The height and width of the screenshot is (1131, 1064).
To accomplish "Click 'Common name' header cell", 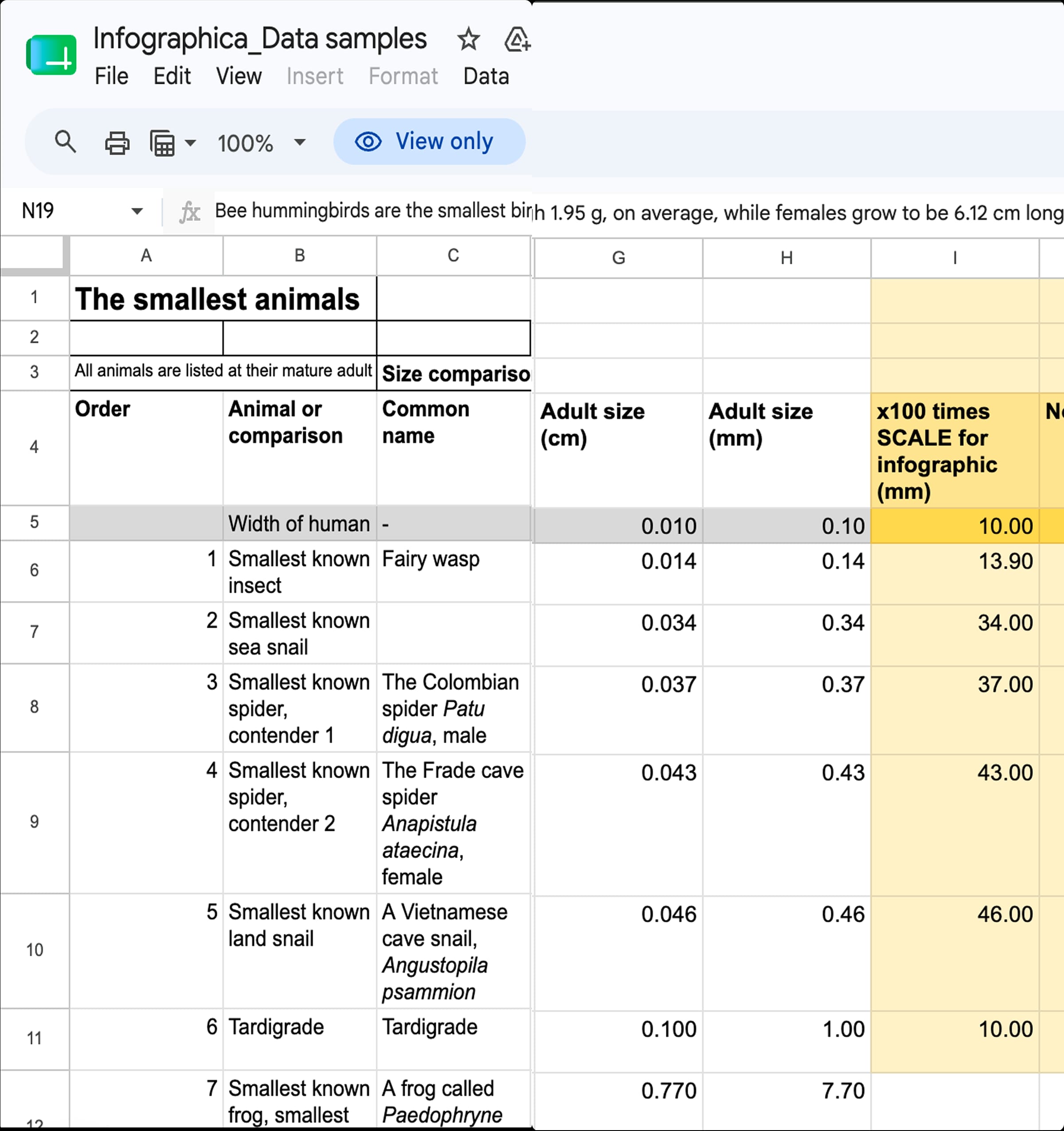I will point(454,448).
